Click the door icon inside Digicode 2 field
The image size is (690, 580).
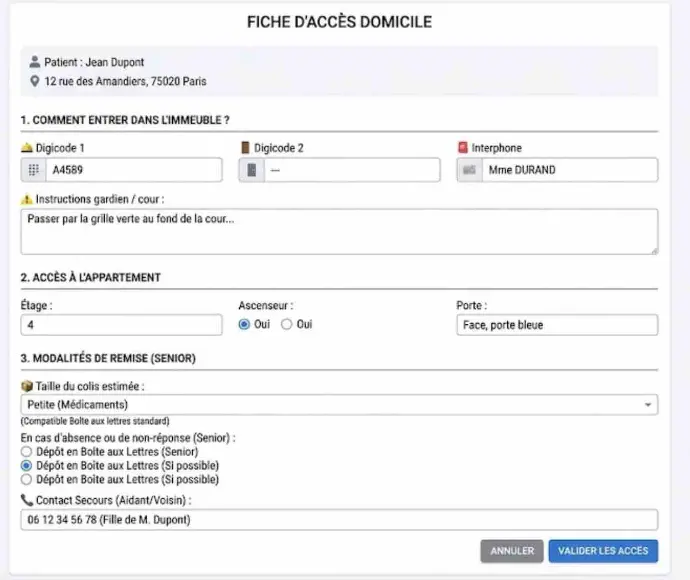click(252, 170)
